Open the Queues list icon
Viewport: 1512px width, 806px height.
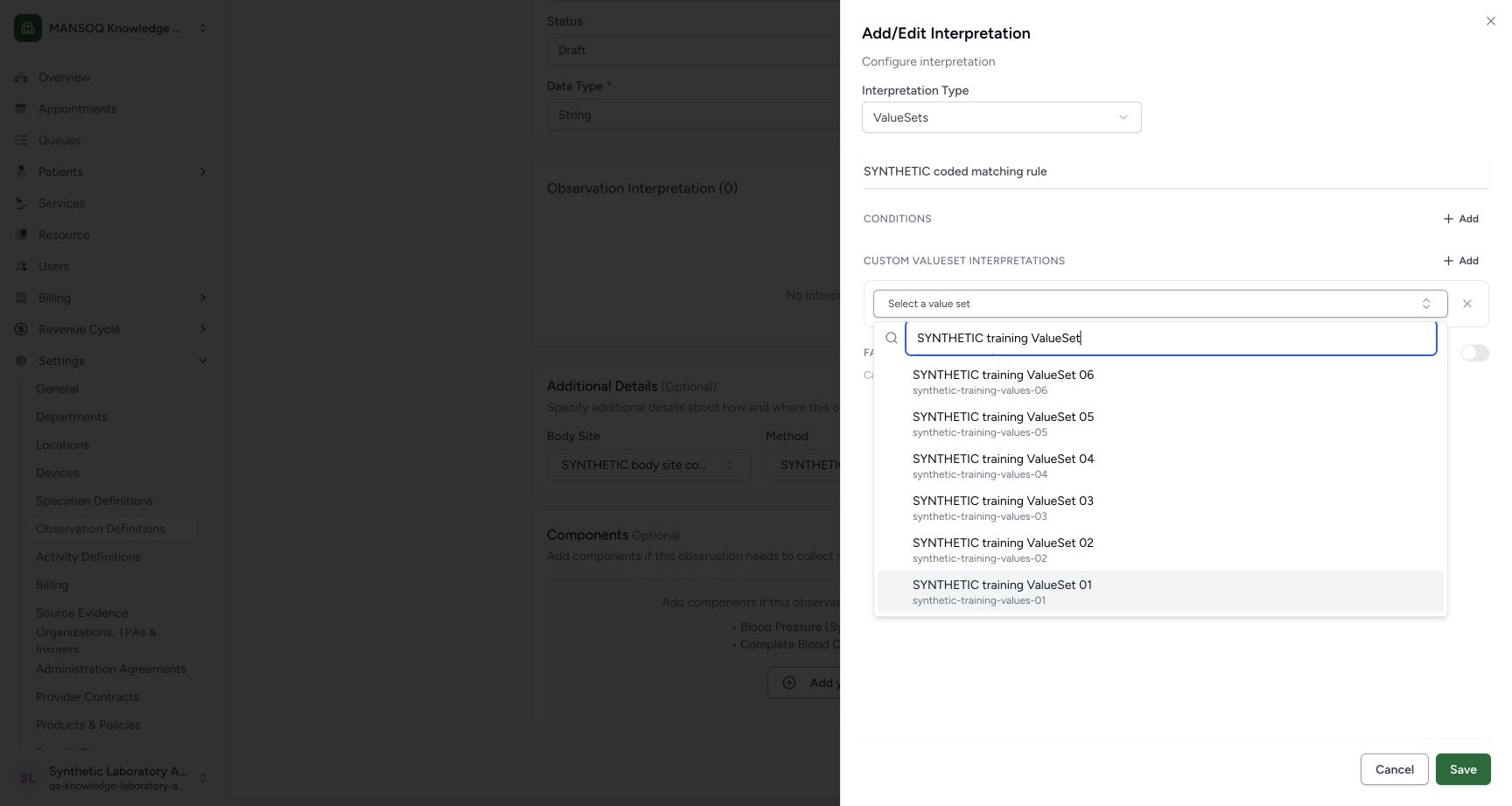[21, 140]
